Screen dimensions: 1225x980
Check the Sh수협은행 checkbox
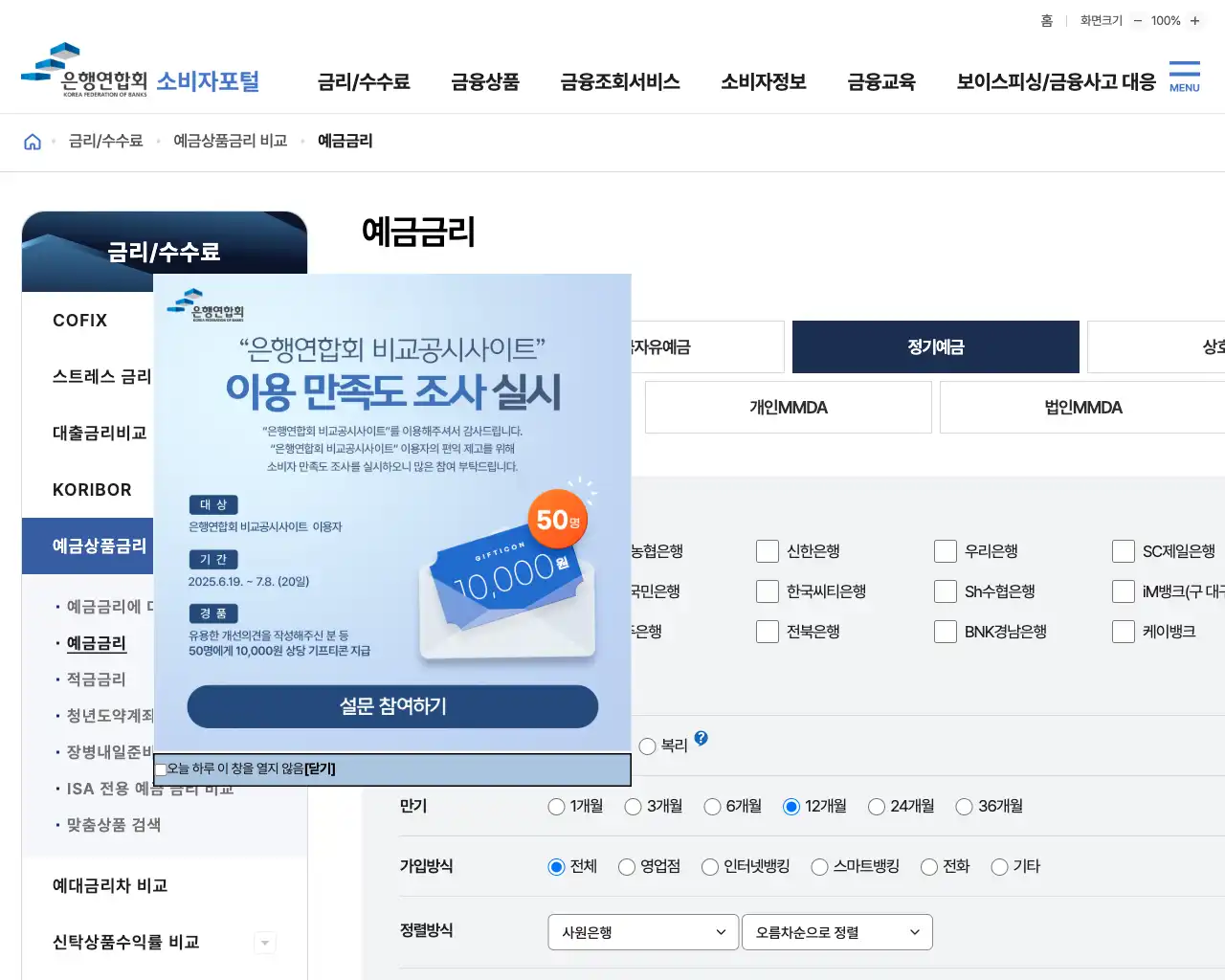(945, 591)
